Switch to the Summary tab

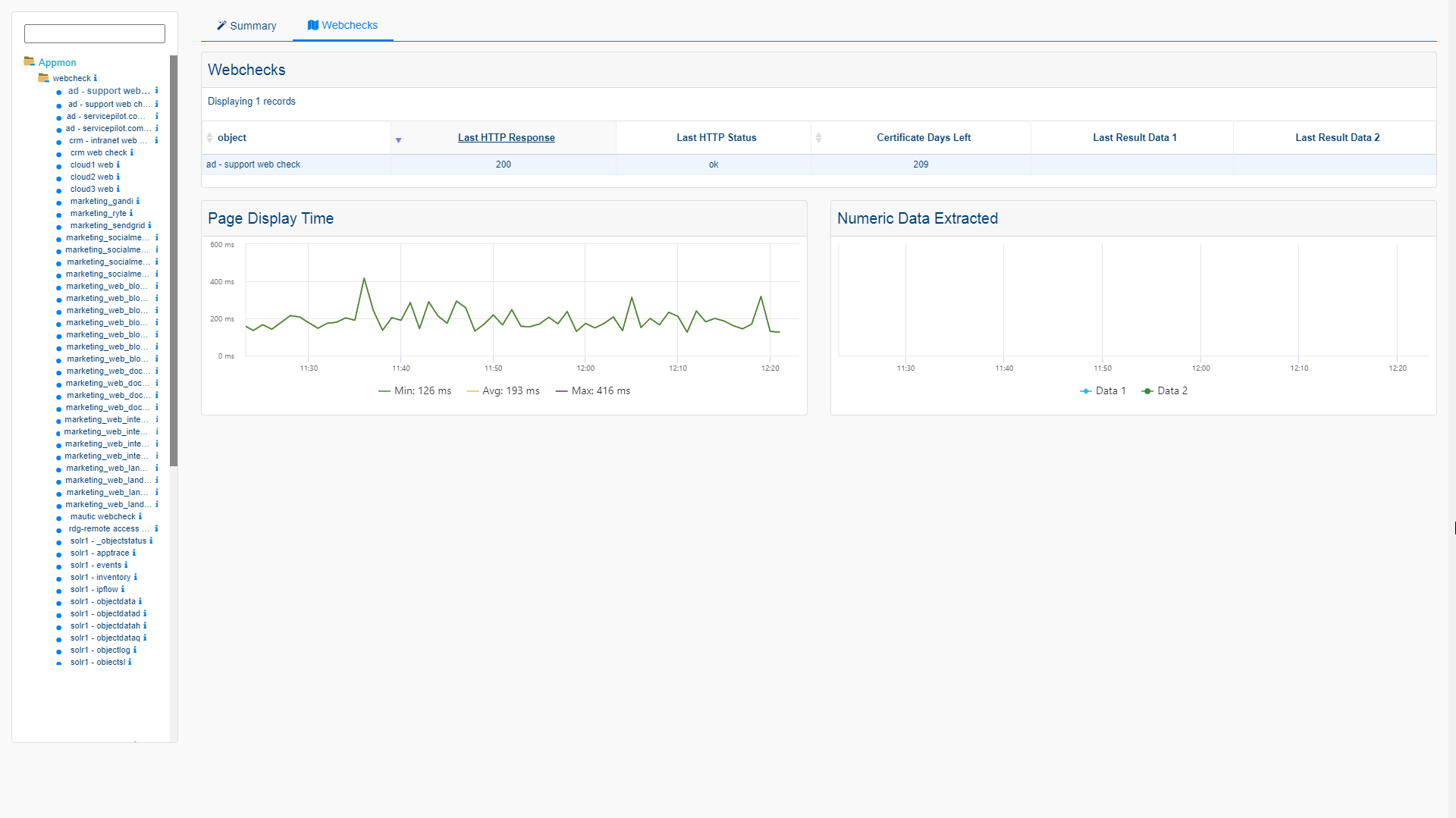click(246, 26)
